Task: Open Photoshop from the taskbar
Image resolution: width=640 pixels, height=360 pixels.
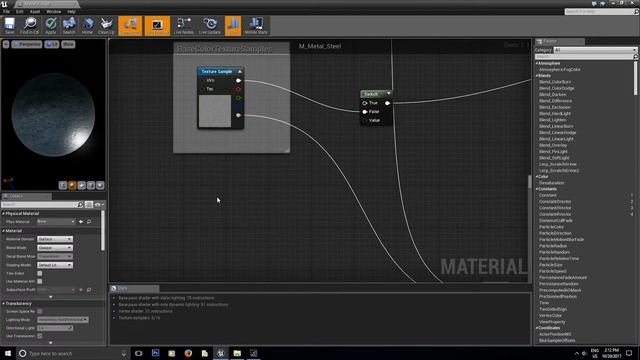Action: (x=156, y=353)
